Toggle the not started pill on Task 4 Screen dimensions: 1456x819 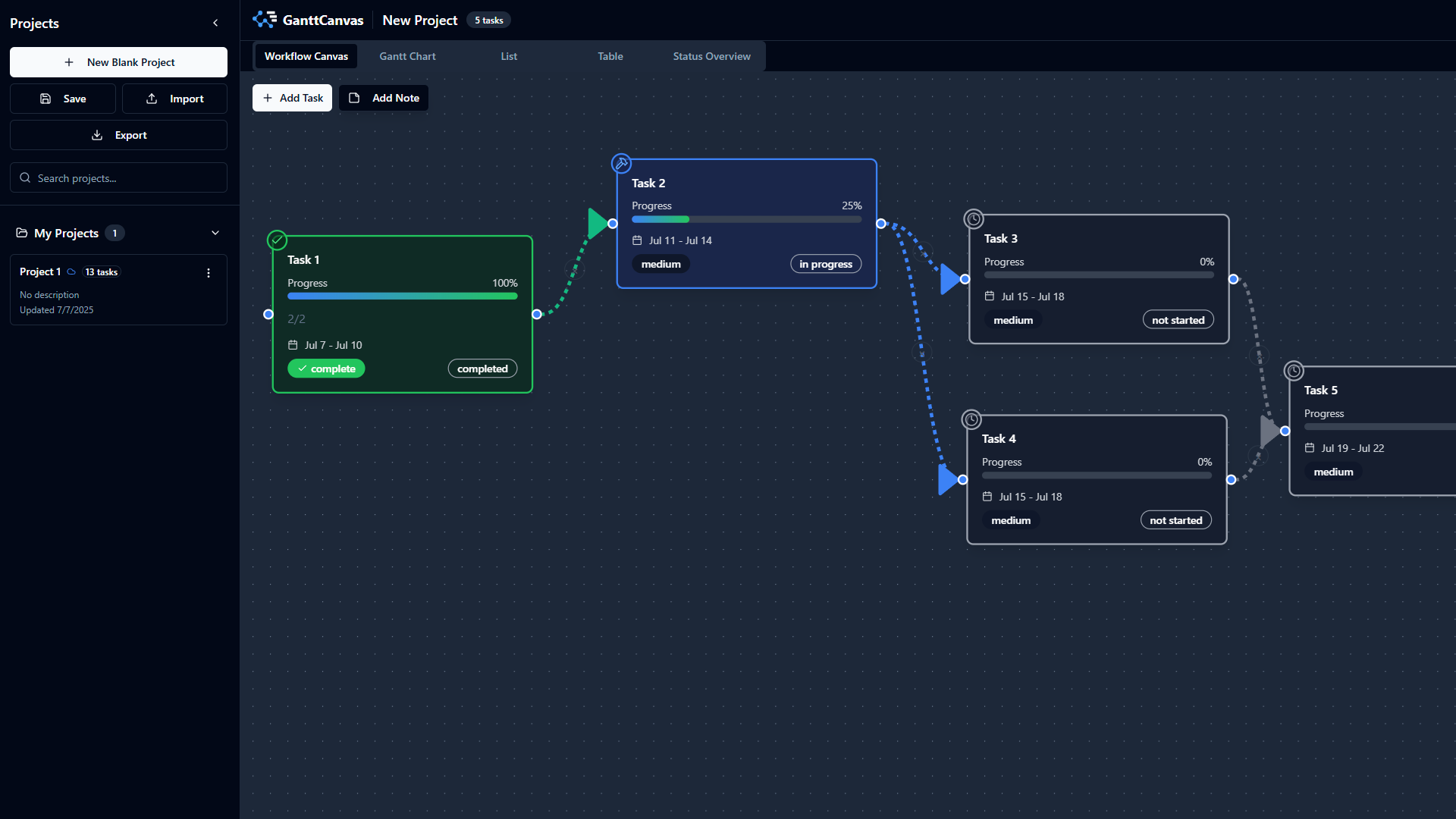point(1175,519)
